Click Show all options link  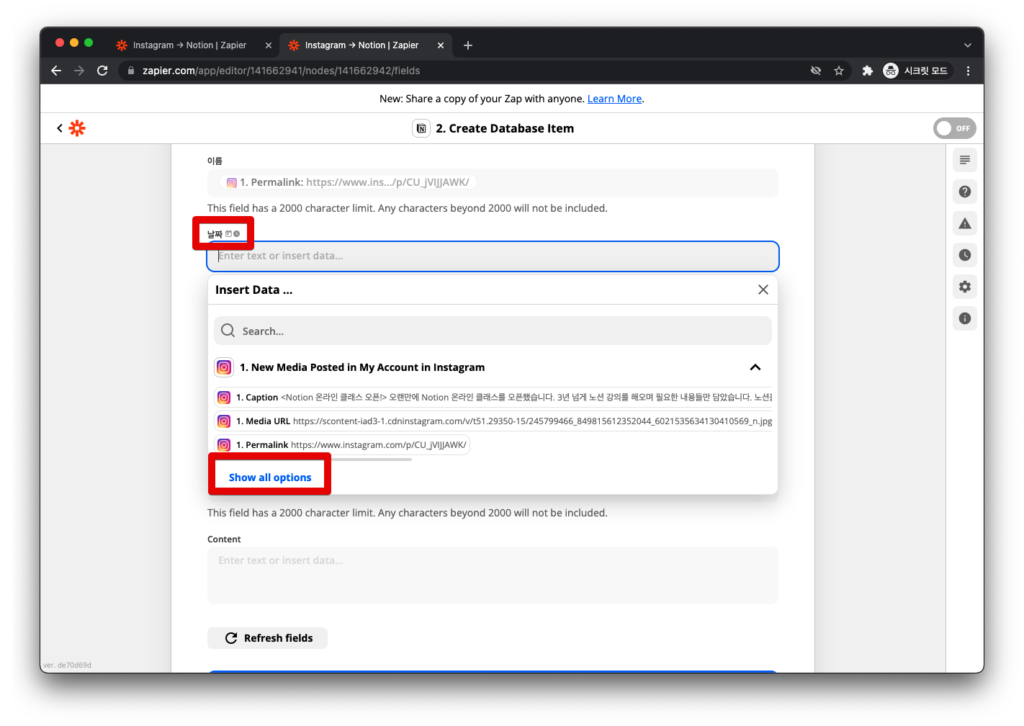(270, 477)
